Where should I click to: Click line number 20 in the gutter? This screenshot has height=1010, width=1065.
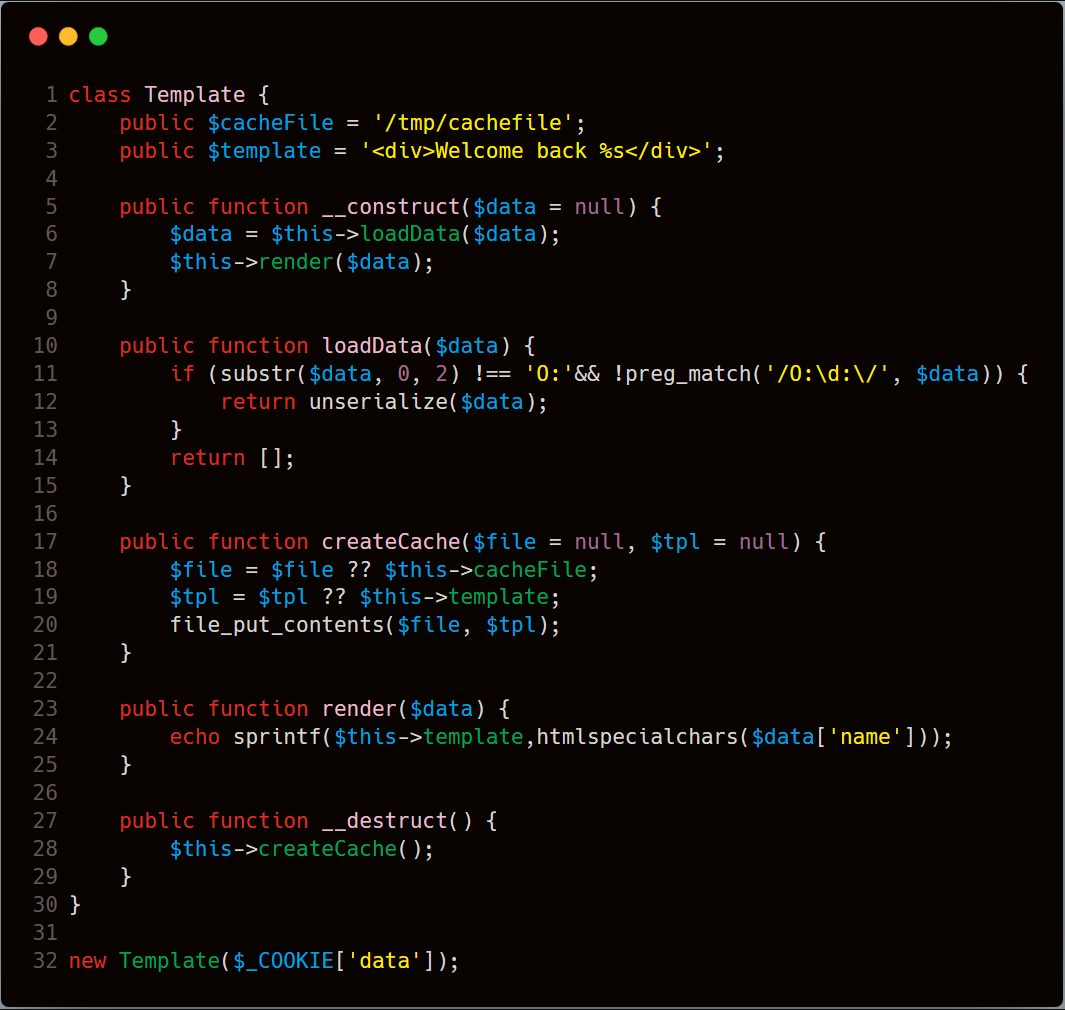pos(46,625)
